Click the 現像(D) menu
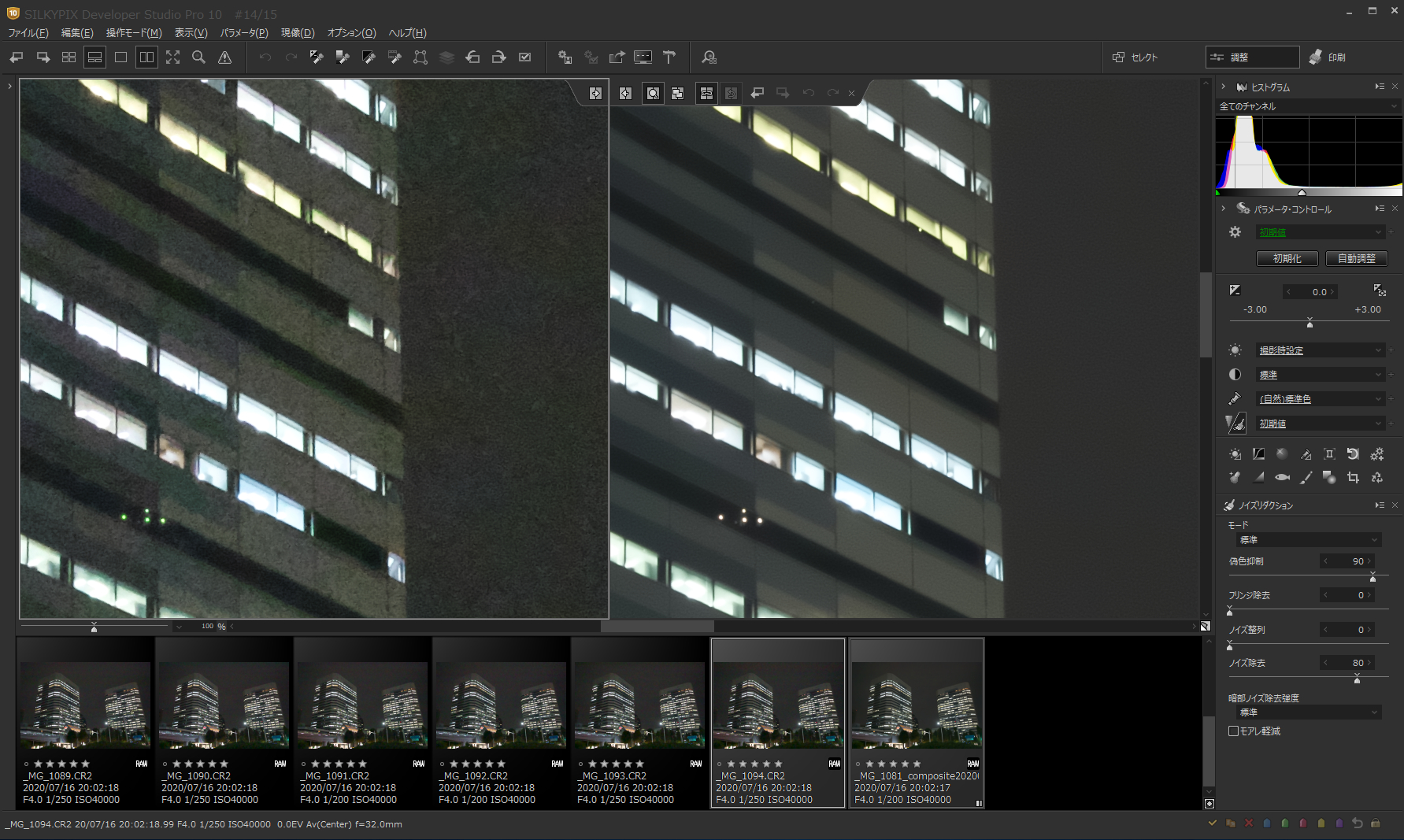Image resolution: width=1404 pixels, height=840 pixels. (x=298, y=33)
